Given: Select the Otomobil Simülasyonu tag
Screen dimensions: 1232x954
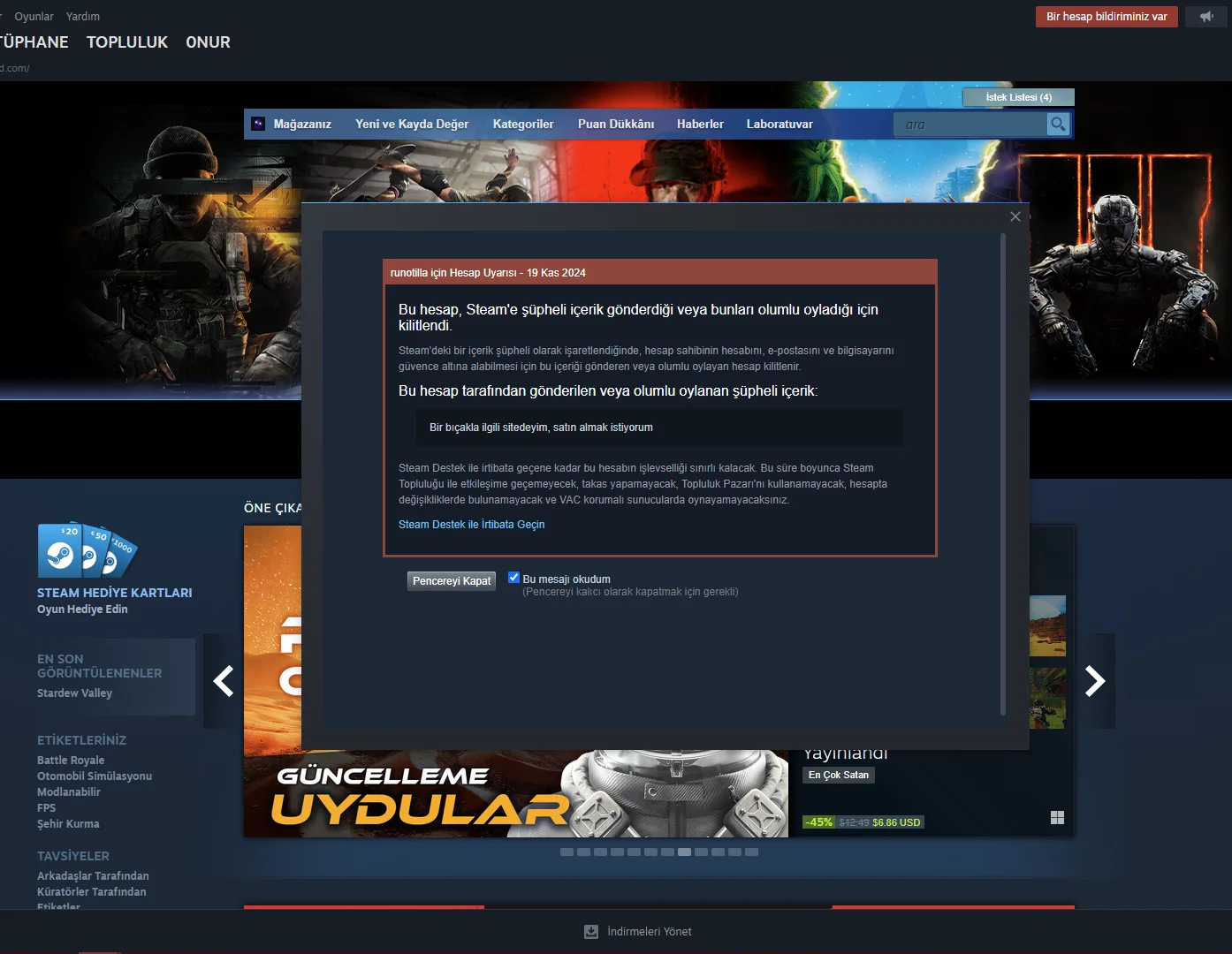Looking at the screenshot, I should tap(95, 776).
